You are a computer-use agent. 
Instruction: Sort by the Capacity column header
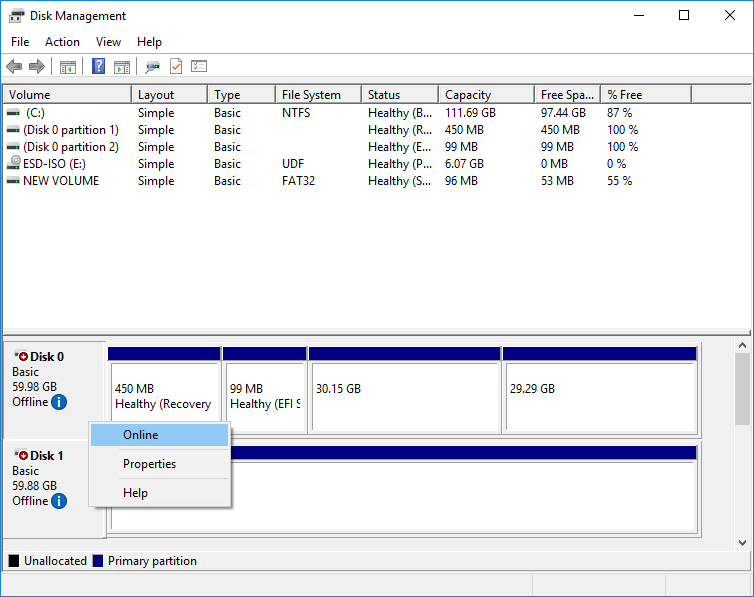(487, 95)
